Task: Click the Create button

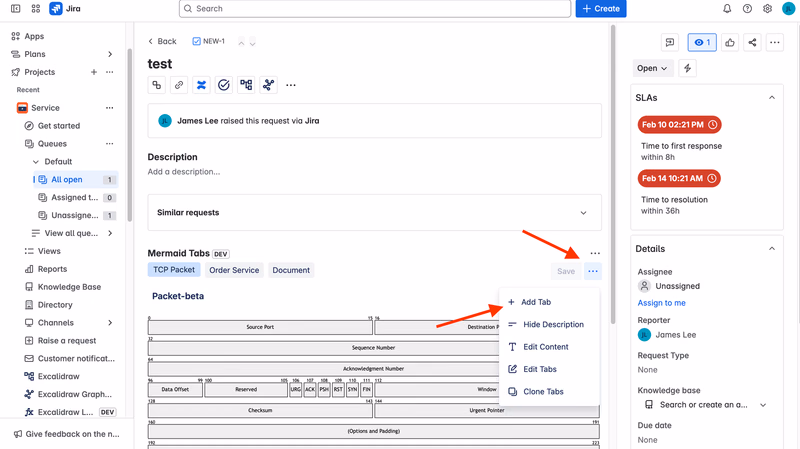Action: [x=601, y=9]
